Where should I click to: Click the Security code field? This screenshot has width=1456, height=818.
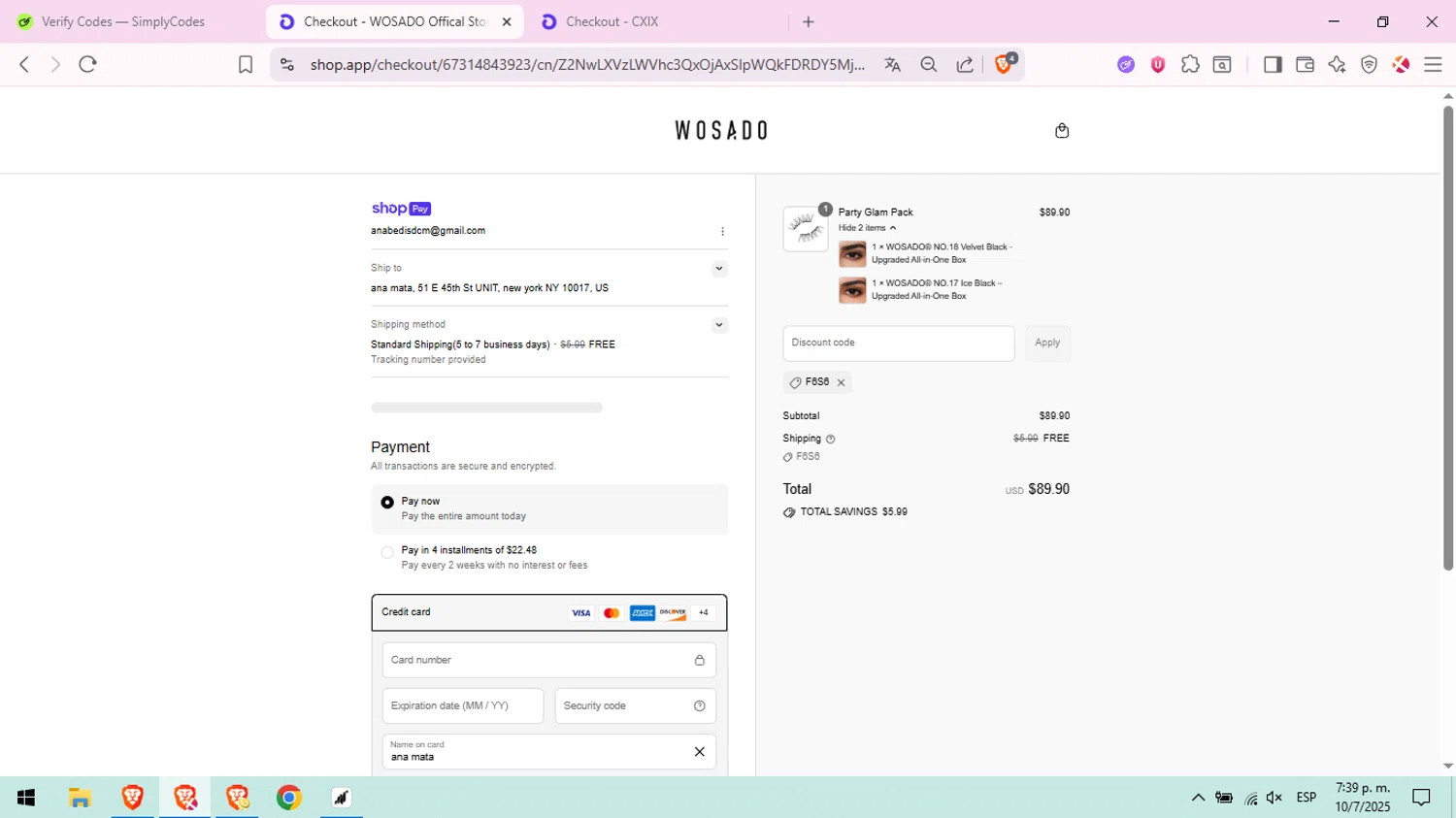pyautogui.click(x=636, y=705)
